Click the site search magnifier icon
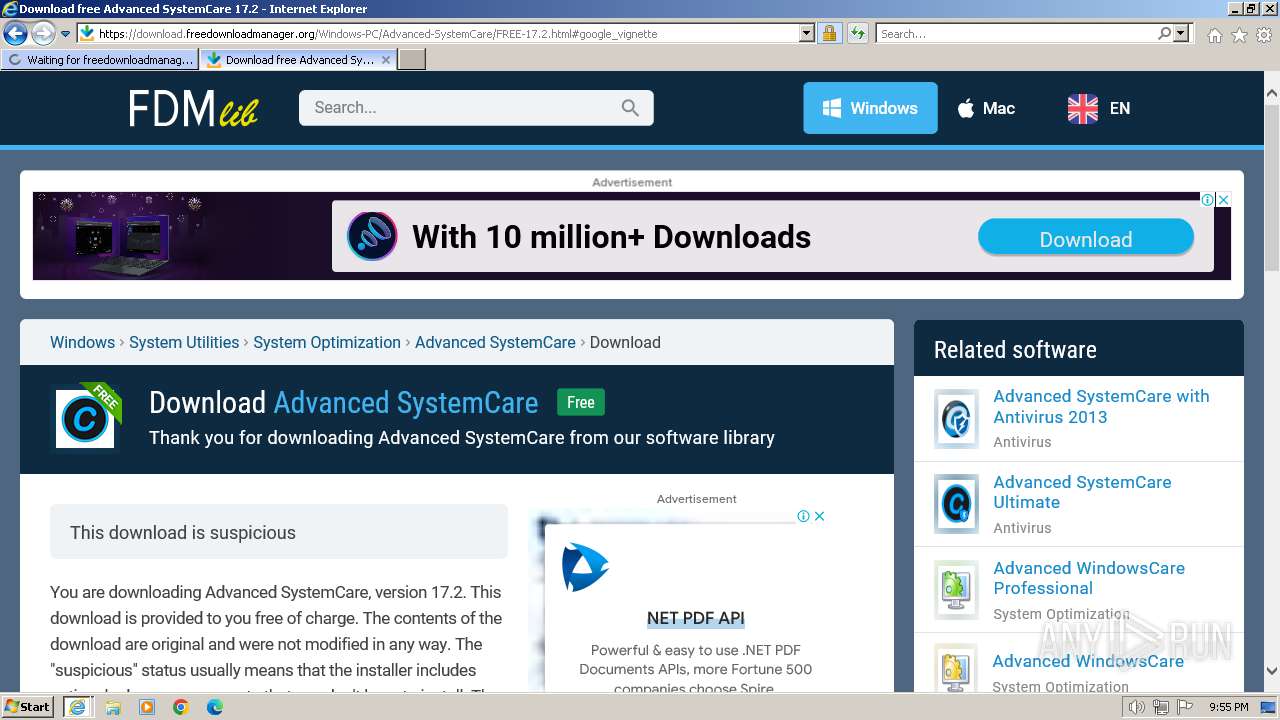This screenshot has height=720, width=1280. pyautogui.click(x=630, y=108)
